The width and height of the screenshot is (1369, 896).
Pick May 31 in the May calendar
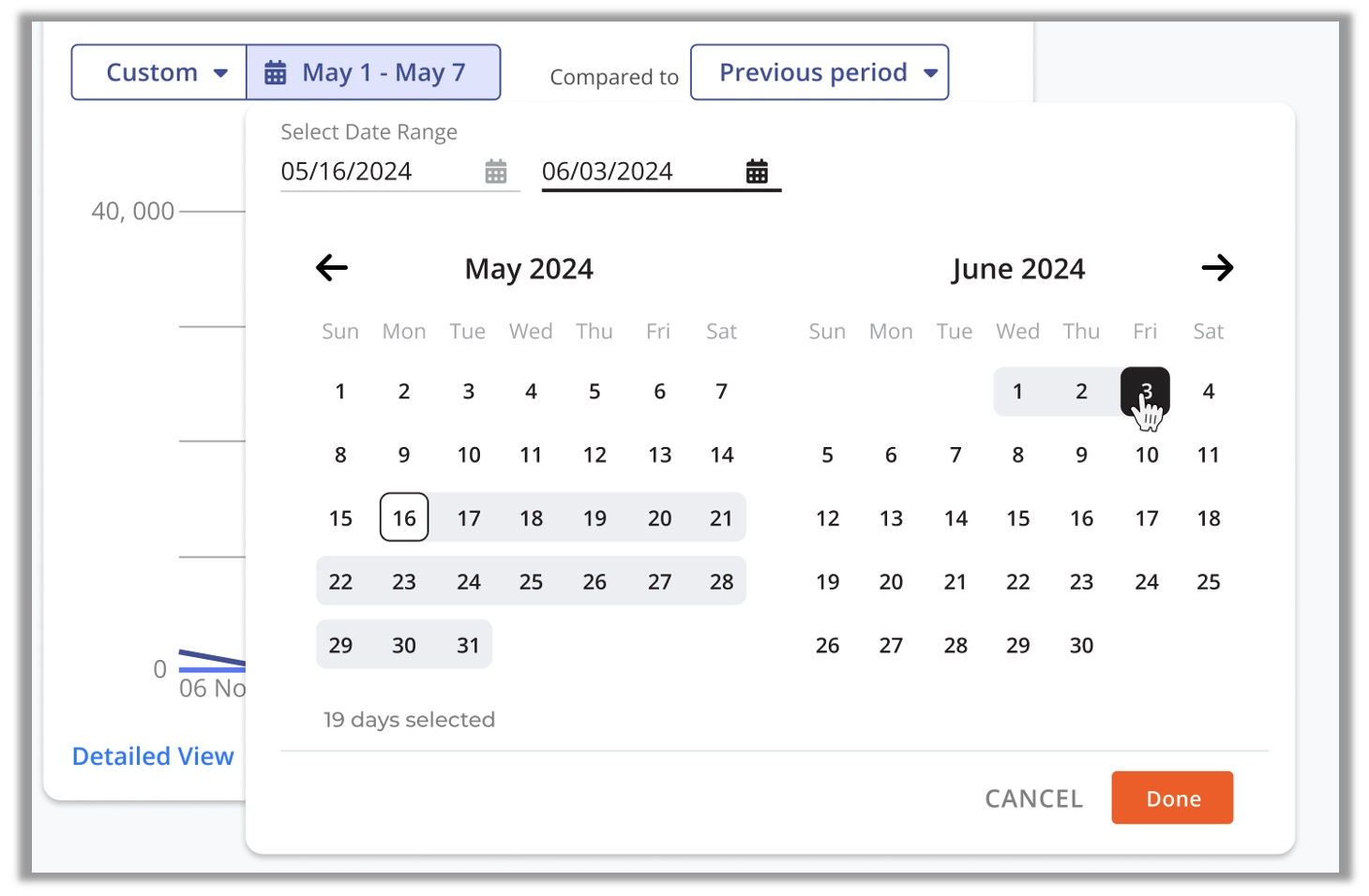[468, 646]
